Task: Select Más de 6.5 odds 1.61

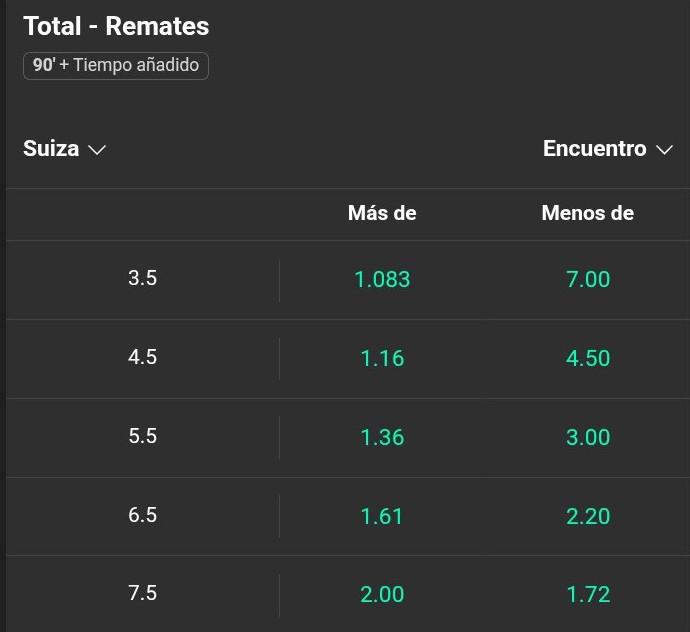Action: click(x=382, y=516)
